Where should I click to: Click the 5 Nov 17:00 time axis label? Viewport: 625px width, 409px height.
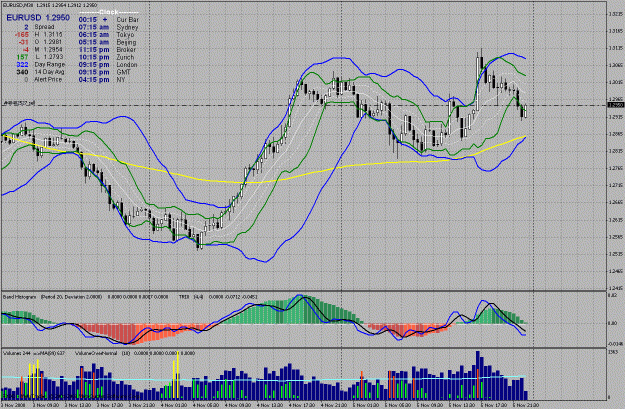494,405
